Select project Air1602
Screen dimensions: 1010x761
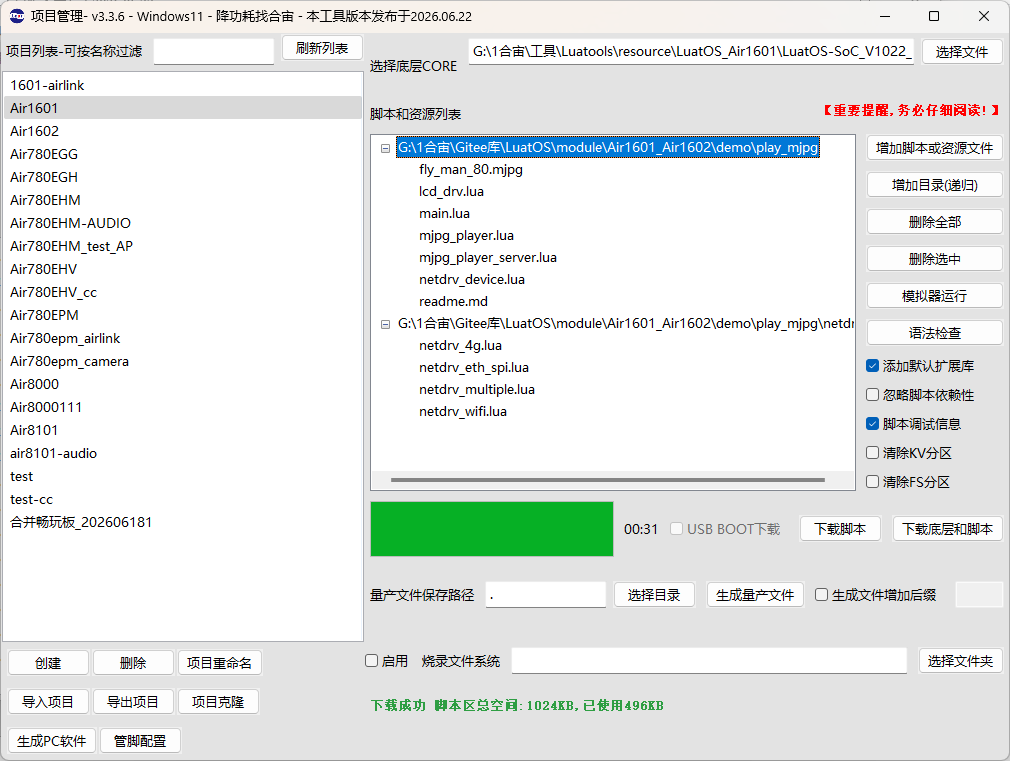point(183,131)
